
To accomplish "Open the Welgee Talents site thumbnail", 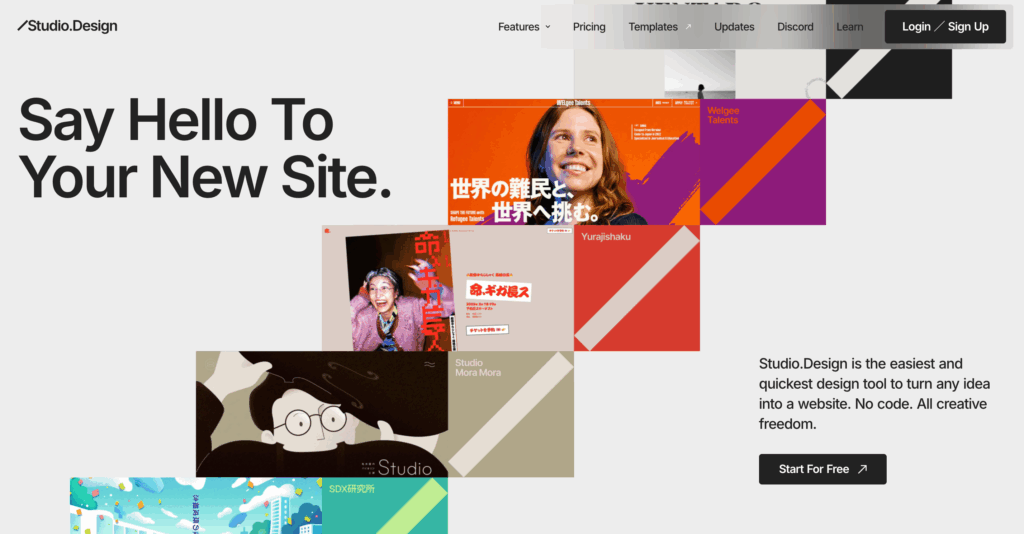I will pyautogui.click(x=573, y=162).
